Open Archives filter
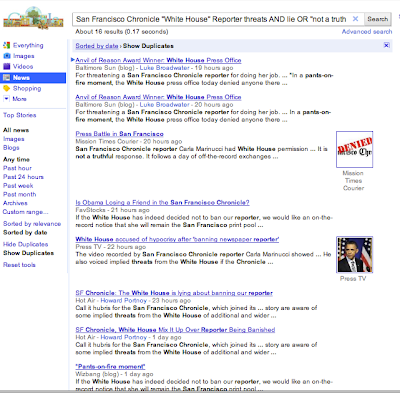Viewport: 400px width, 393px height. (15, 203)
